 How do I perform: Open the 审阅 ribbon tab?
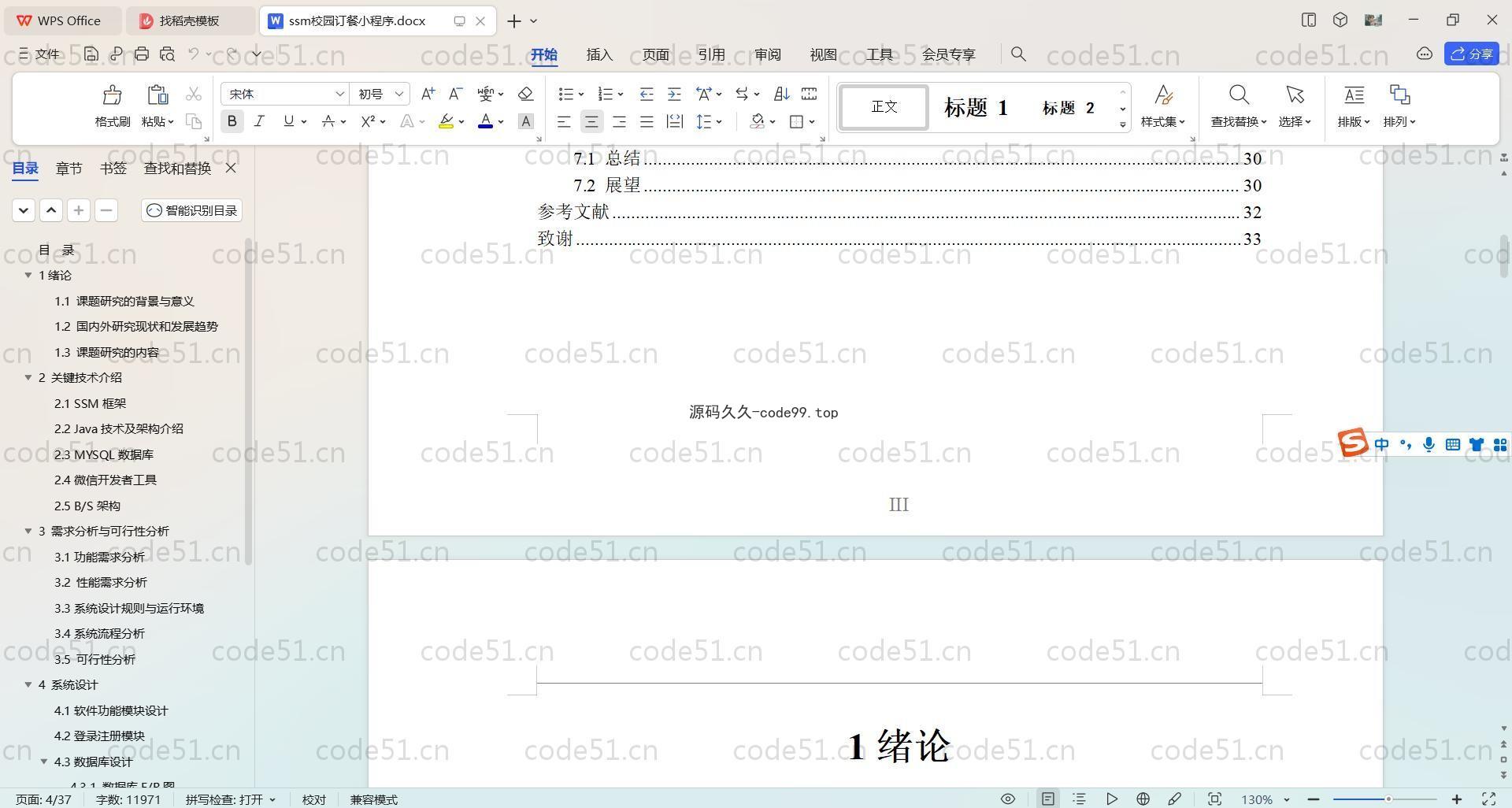pos(768,54)
